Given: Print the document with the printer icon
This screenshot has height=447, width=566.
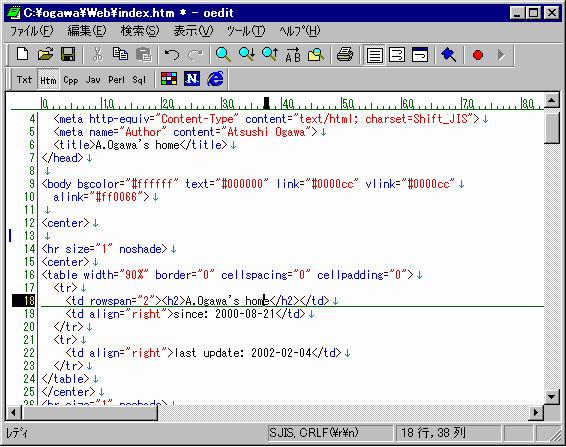Looking at the screenshot, I should click(x=345, y=55).
